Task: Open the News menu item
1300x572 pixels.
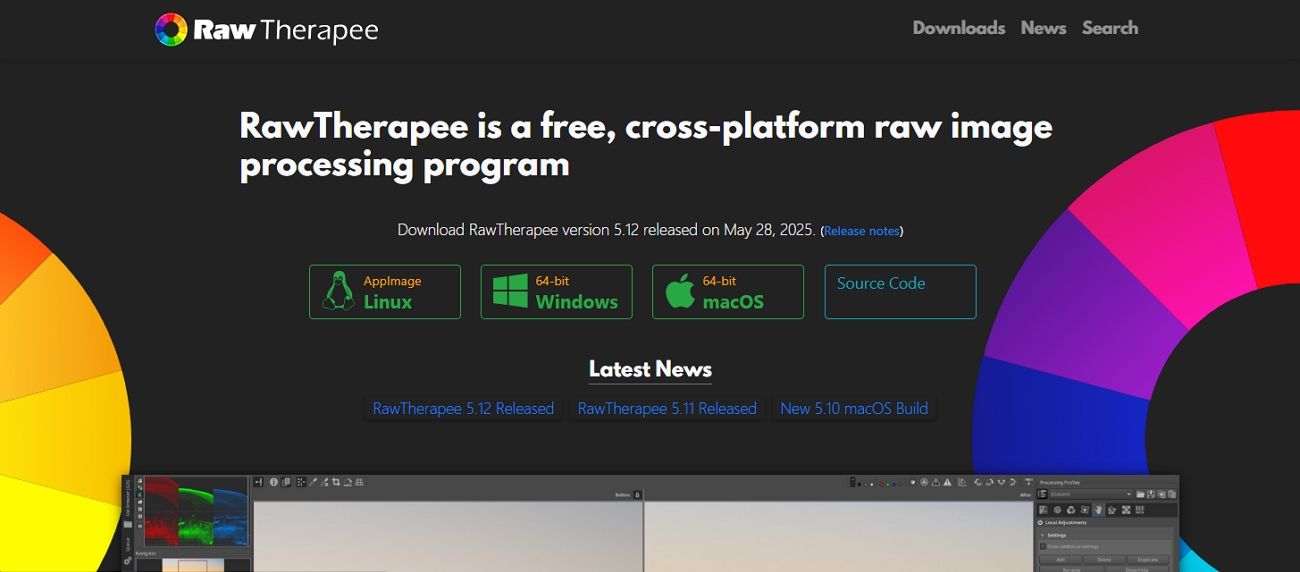Action: [1043, 28]
